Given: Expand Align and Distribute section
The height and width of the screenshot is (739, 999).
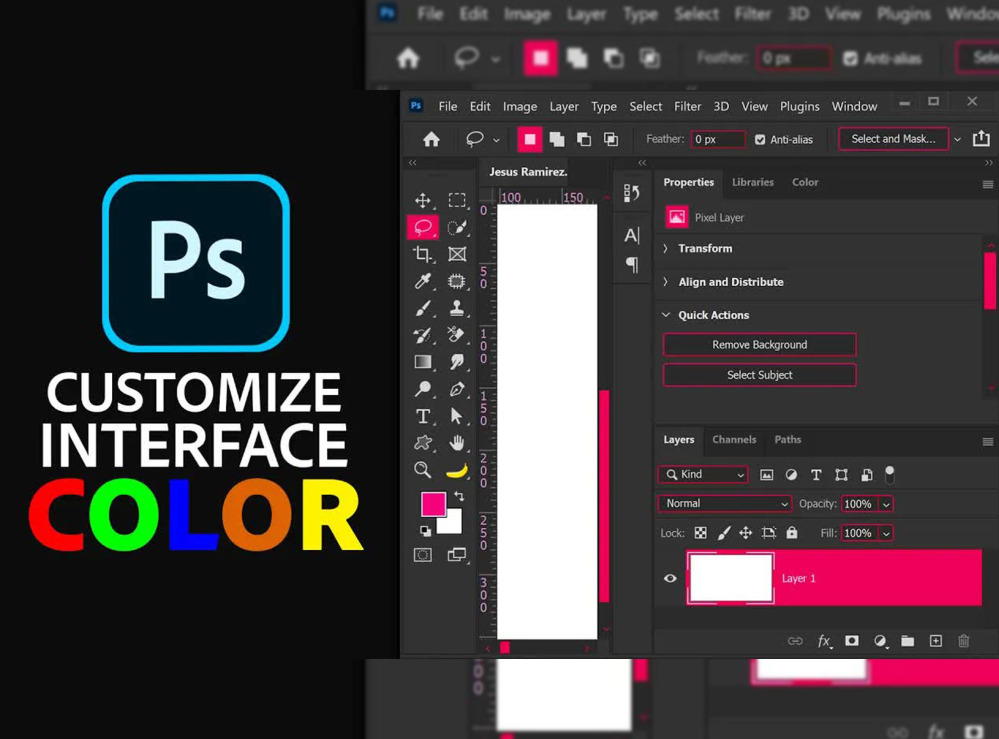Looking at the screenshot, I should [x=665, y=282].
